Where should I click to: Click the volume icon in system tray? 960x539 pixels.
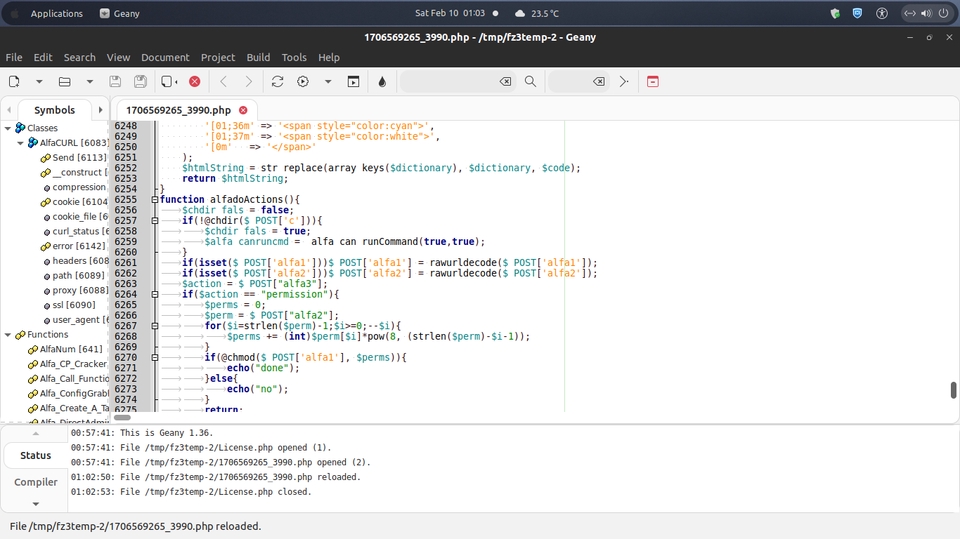926,13
